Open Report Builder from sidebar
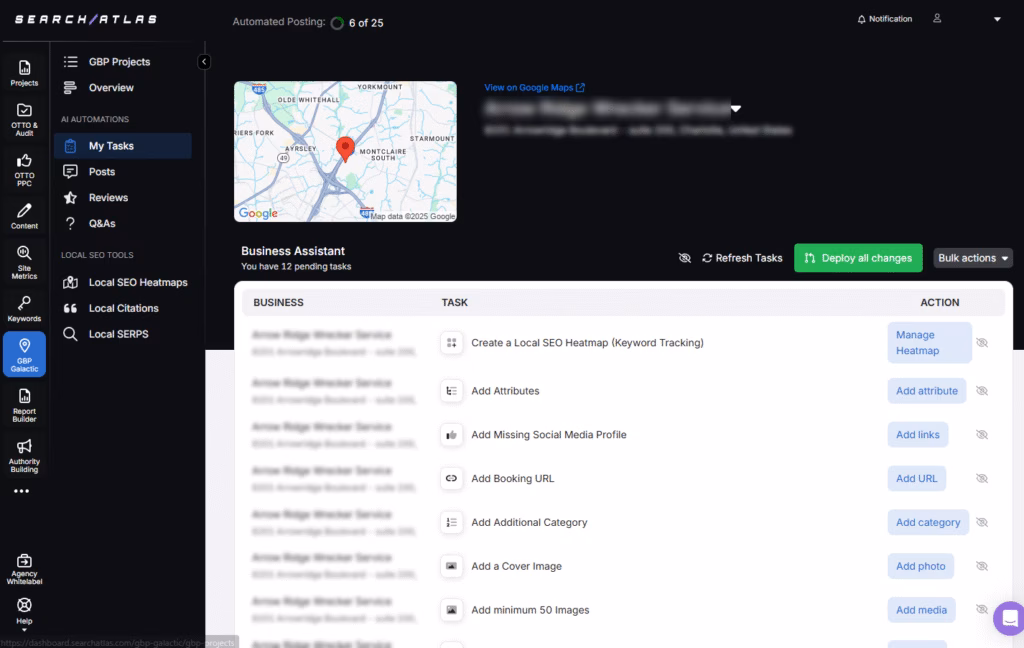The height and width of the screenshot is (648, 1024). (x=24, y=401)
